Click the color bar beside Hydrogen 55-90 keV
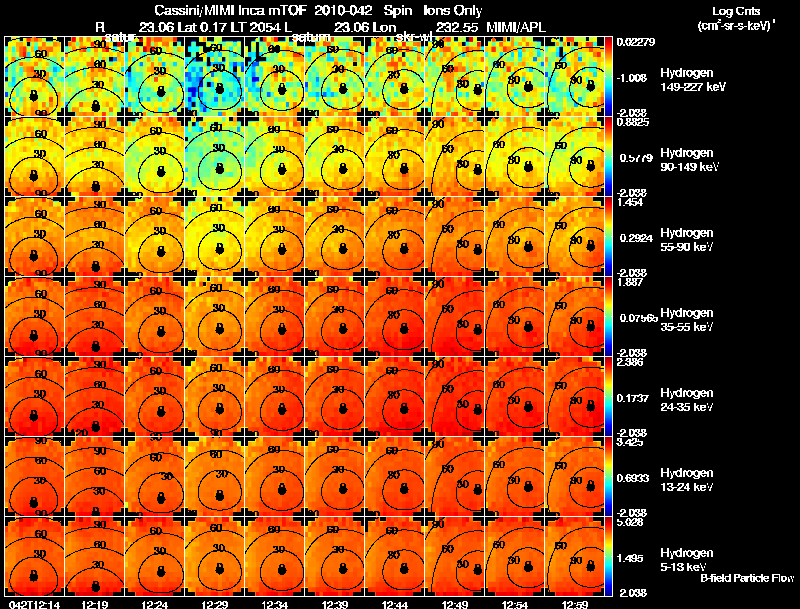This screenshot has width=800, height=609. pyautogui.click(x=608, y=237)
